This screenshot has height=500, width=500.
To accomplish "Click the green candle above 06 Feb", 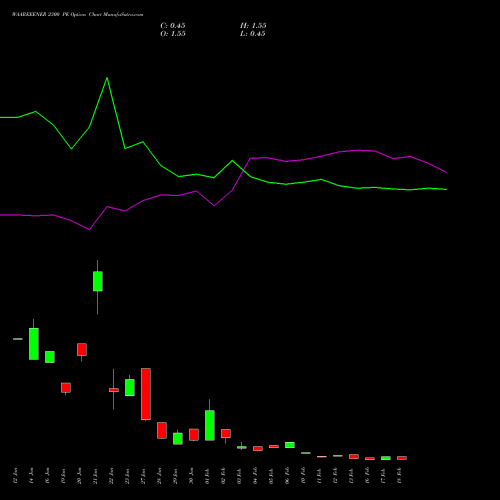I will pyautogui.click(x=290, y=445).
